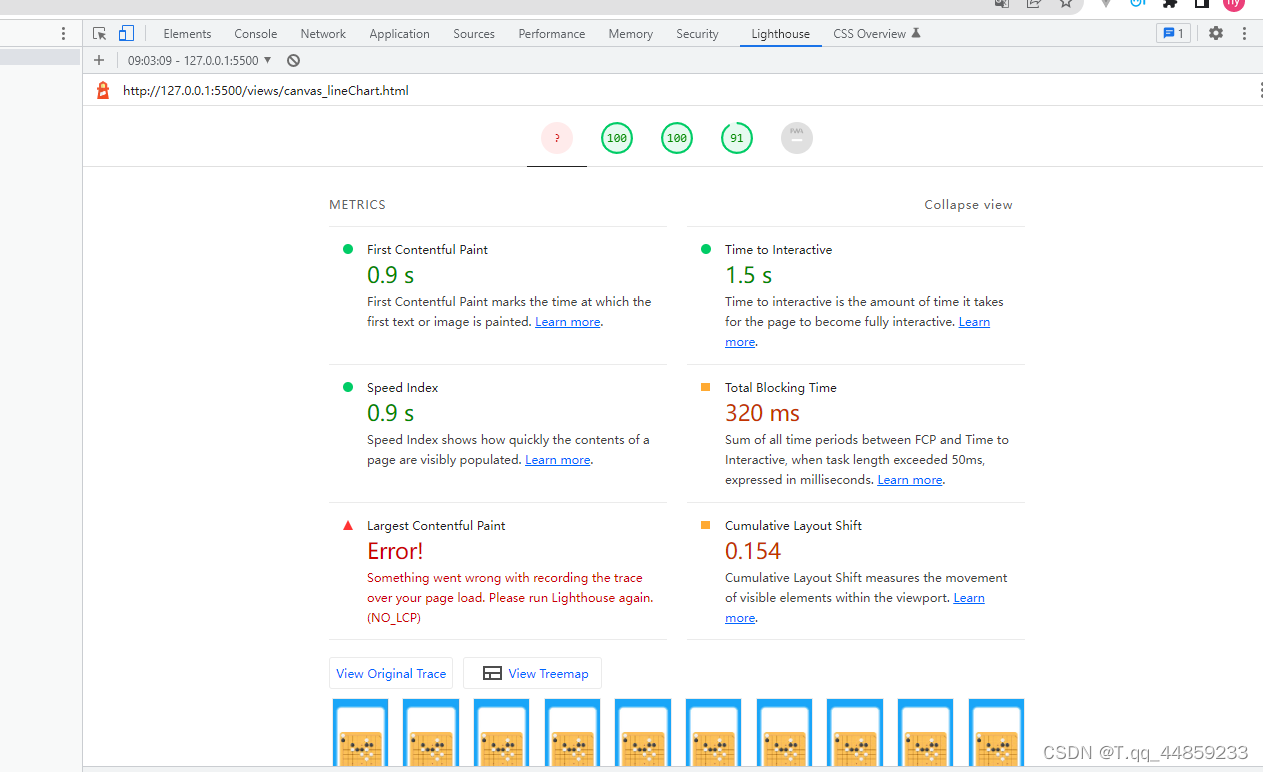This screenshot has height=772, width=1263.
Task: Select the PWA gauge icon
Action: tap(797, 138)
